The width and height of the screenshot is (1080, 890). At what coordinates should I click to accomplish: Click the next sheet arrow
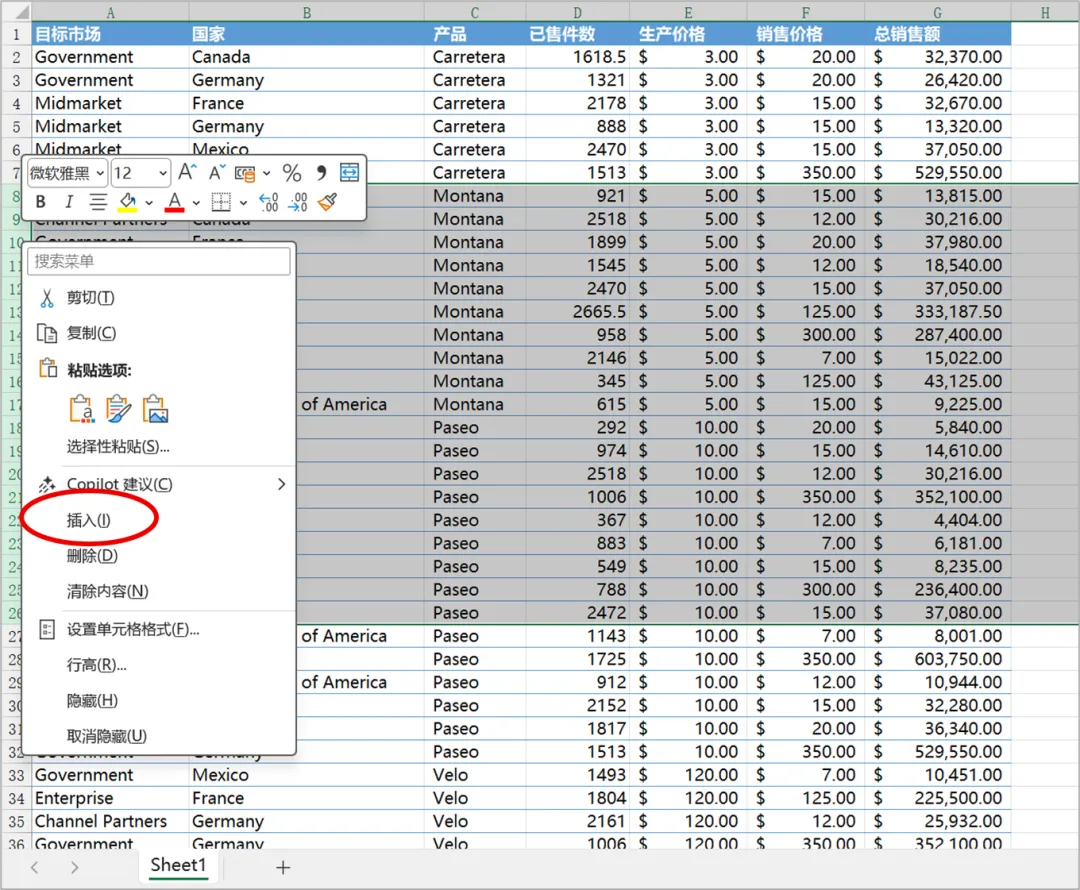click(74, 867)
